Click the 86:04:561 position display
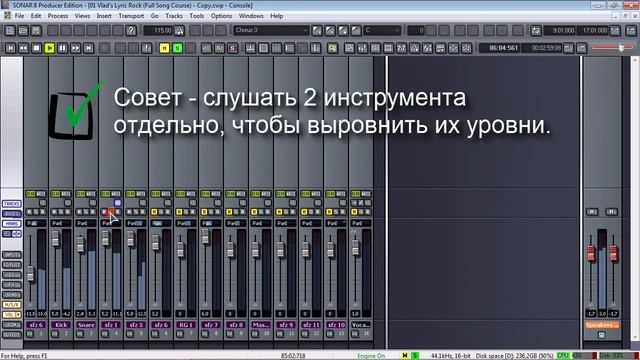Image resolution: width=640 pixels, height=360 pixels. 500,48
